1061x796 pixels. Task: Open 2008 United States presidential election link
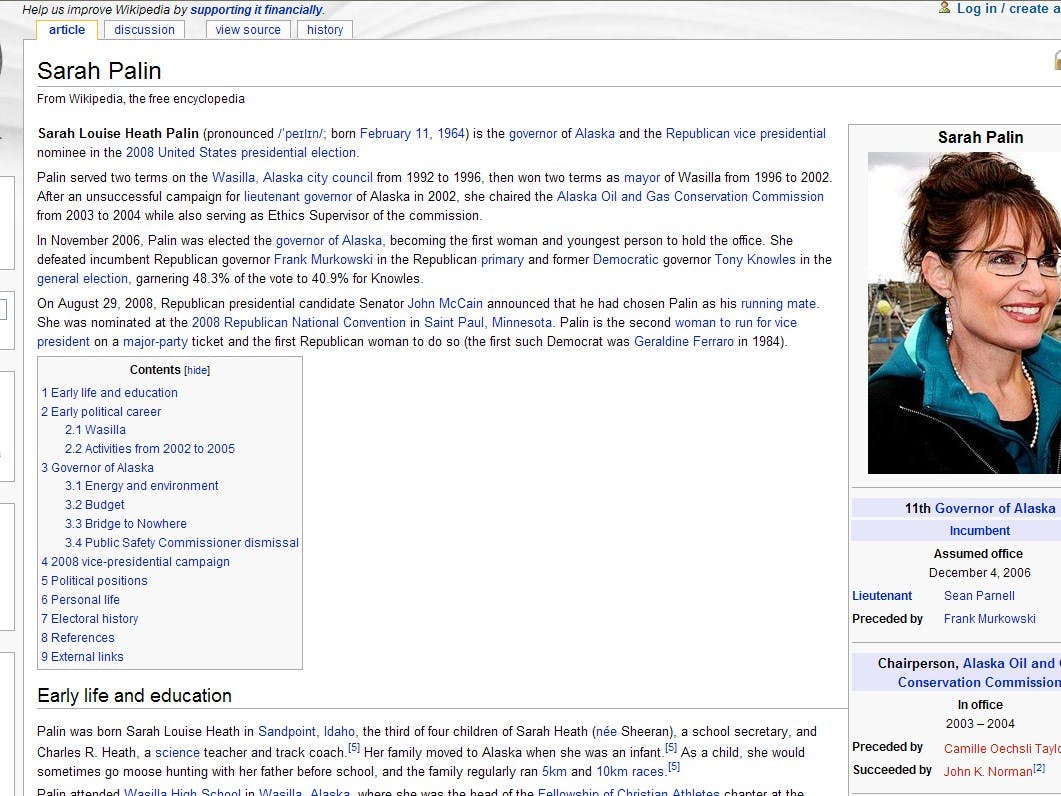[x=241, y=152]
